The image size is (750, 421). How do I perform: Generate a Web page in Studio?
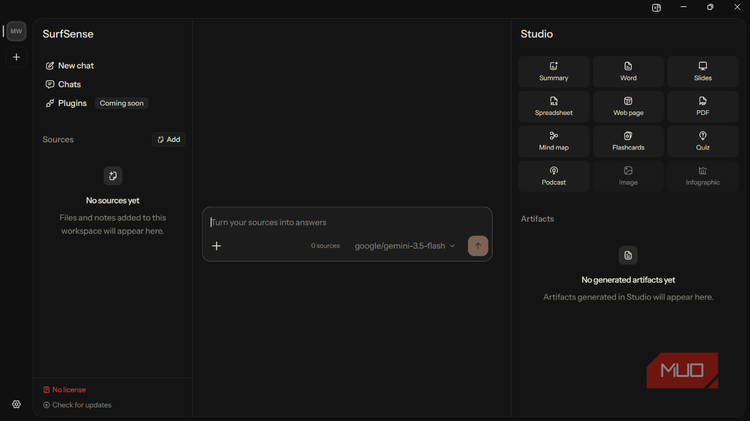pyautogui.click(x=629, y=107)
